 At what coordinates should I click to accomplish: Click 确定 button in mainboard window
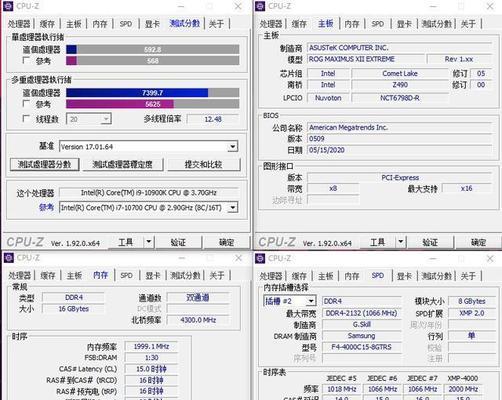click(478, 242)
